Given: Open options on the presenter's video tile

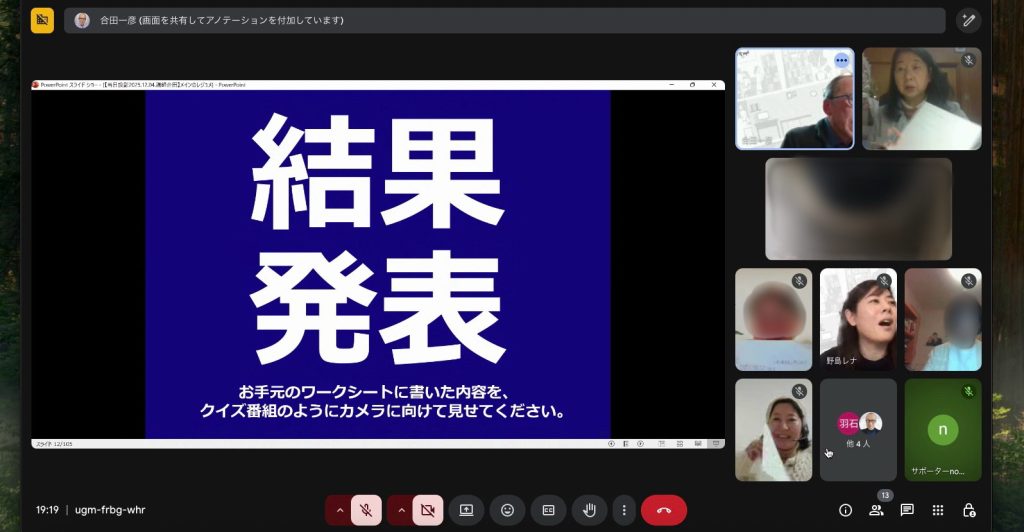Looking at the screenshot, I should coord(841,60).
